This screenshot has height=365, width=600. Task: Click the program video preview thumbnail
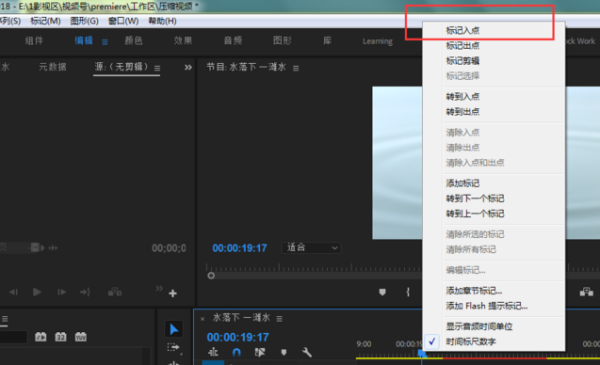point(397,163)
